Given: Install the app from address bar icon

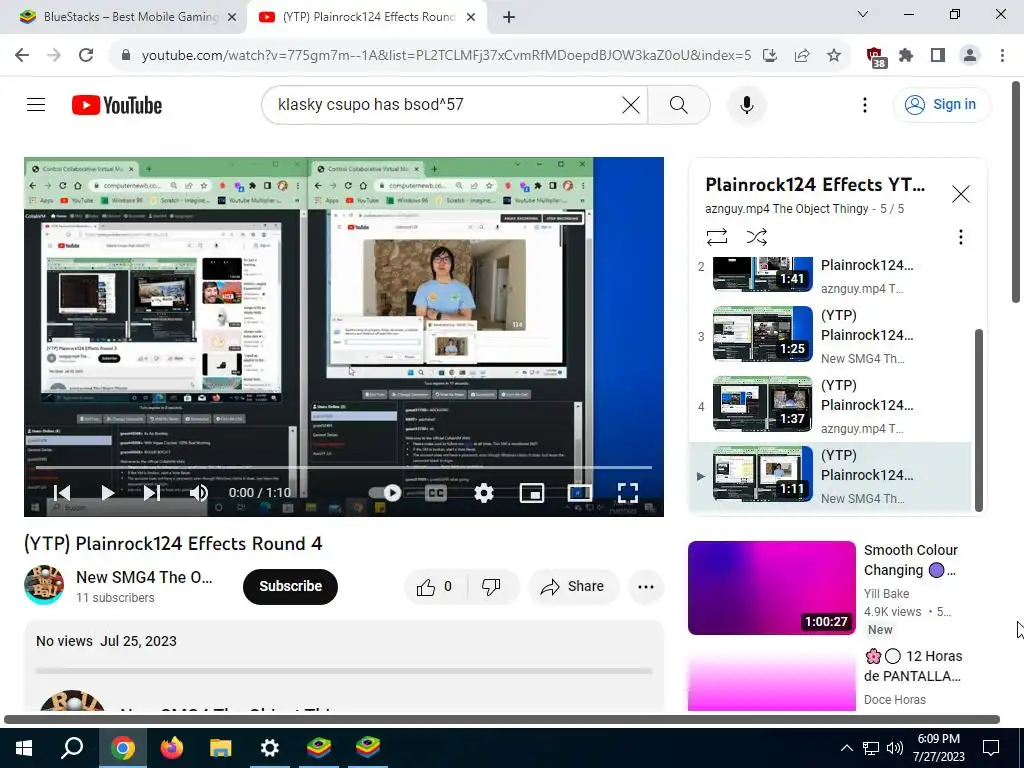Looking at the screenshot, I should pyautogui.click(x=770, y=56).
